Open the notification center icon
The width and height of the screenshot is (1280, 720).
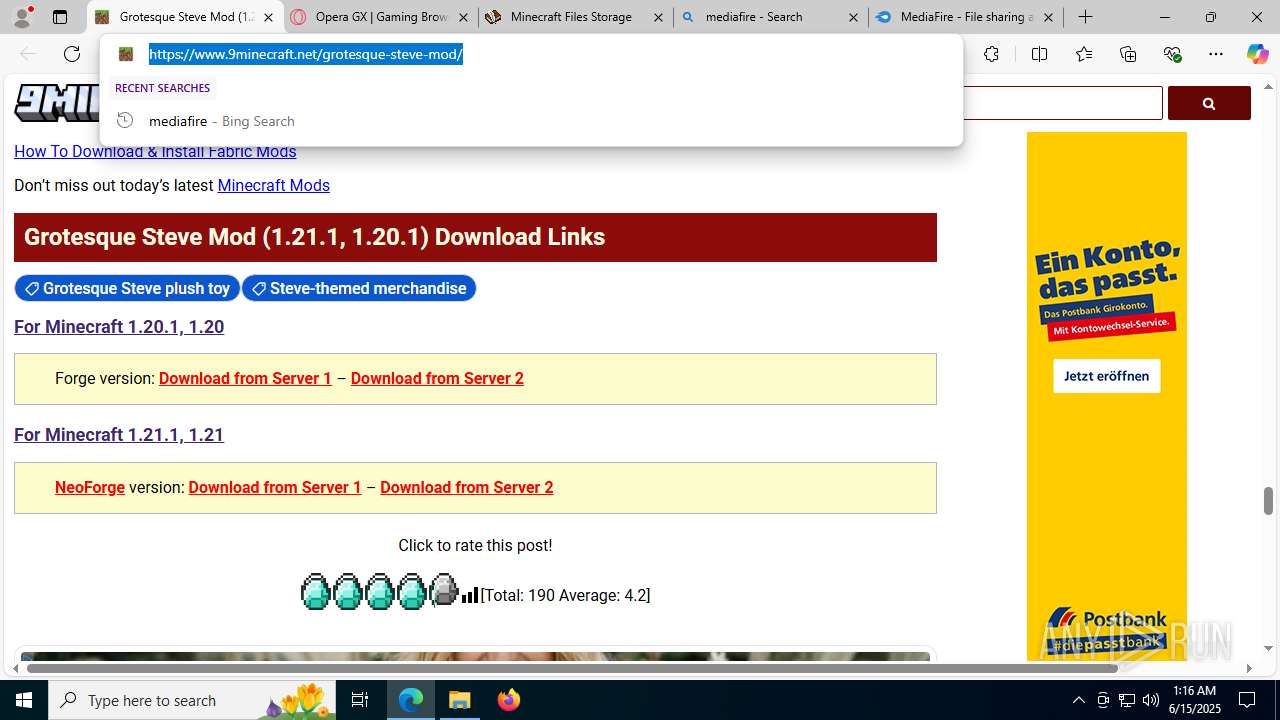coord(1247,700)
